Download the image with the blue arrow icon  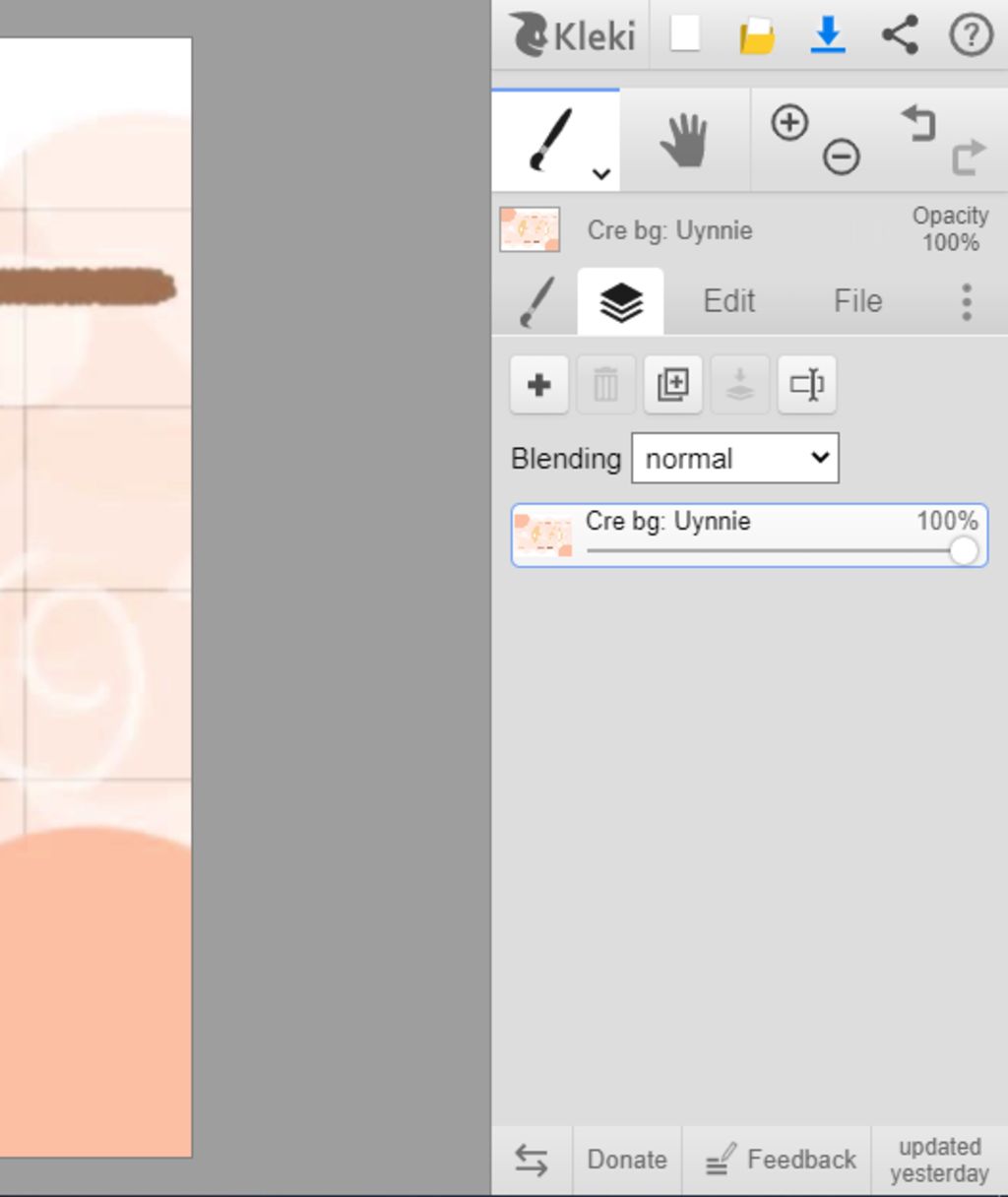point(828,35)
